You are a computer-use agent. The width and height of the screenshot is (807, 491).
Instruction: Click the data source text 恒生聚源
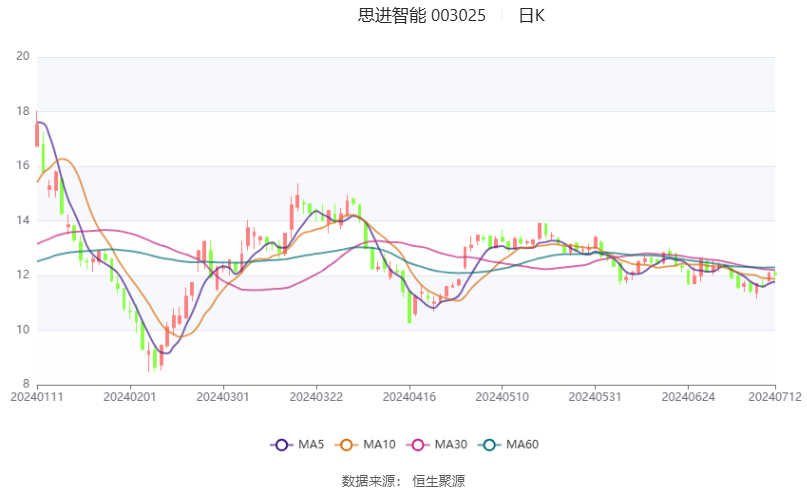point(438,481)
